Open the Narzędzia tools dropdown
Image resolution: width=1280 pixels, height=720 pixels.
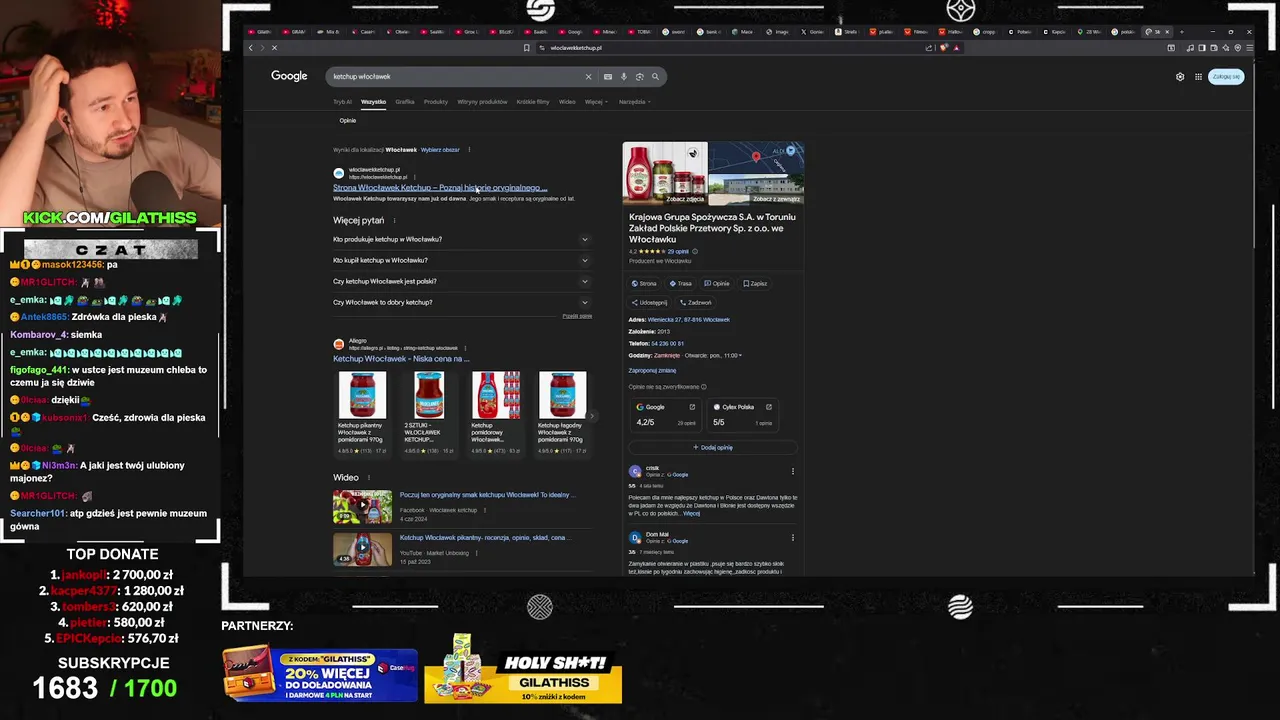click(x=634, y=102)
